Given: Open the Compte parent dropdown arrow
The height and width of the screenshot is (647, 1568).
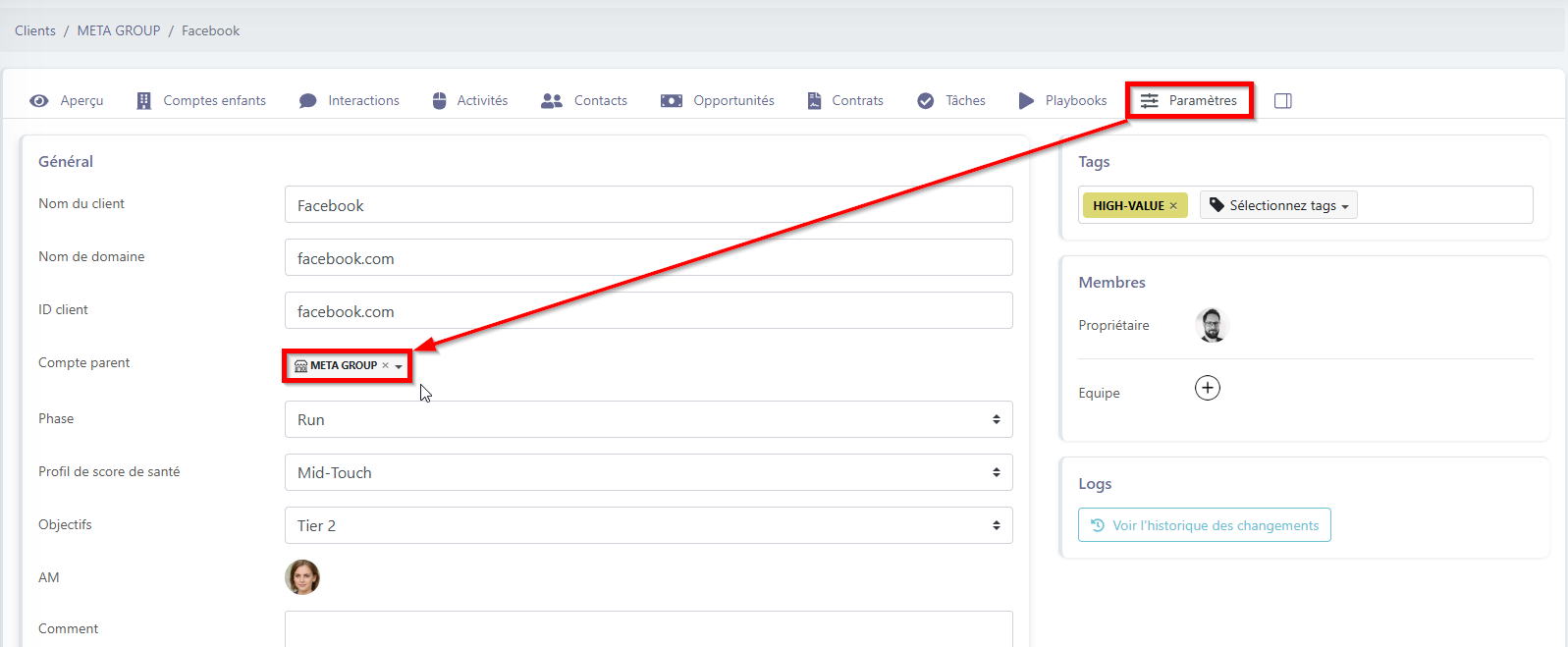Looking at the screenshot, I should (399, 366).
